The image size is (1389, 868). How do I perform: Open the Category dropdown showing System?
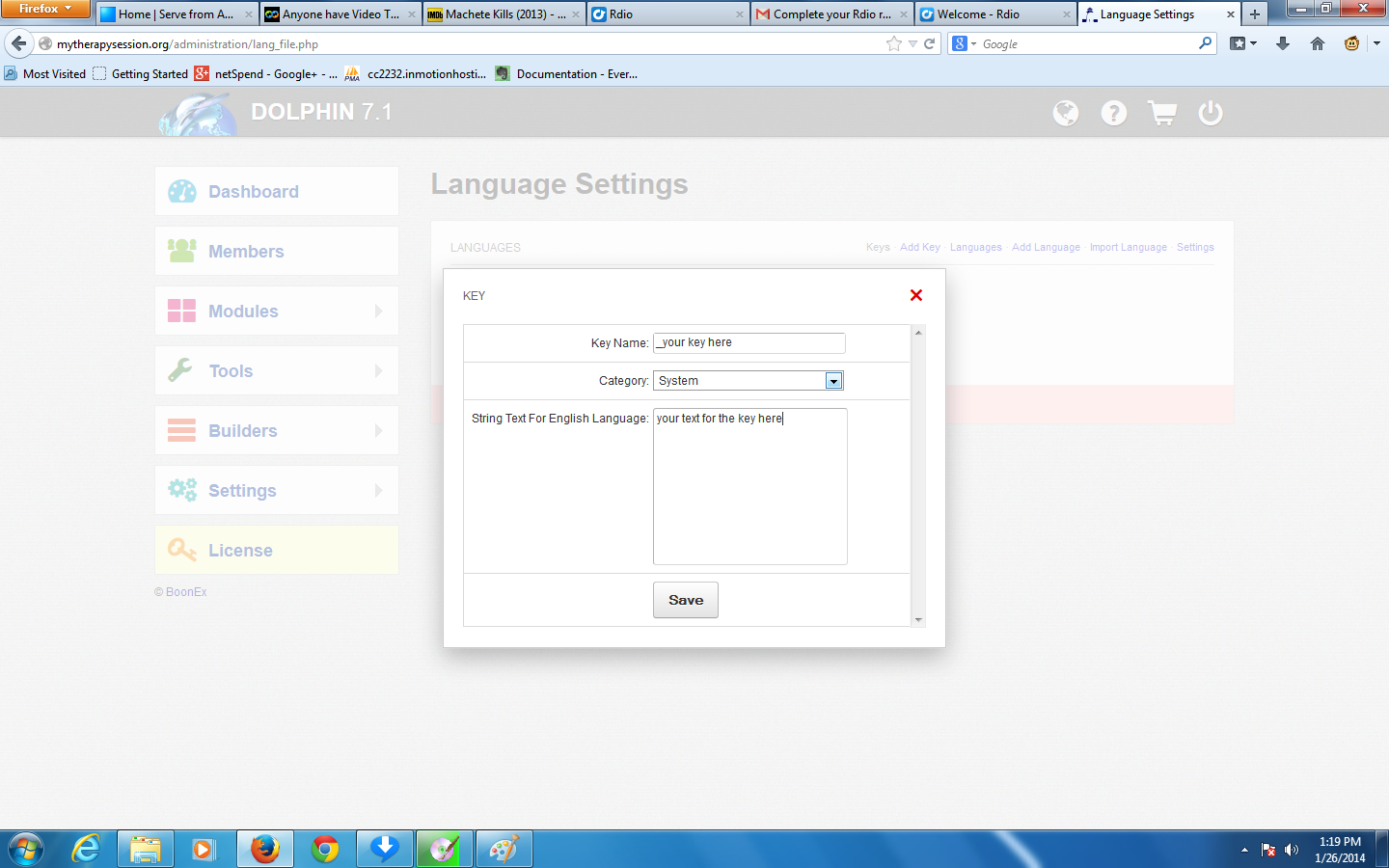[x=833, y=381]
